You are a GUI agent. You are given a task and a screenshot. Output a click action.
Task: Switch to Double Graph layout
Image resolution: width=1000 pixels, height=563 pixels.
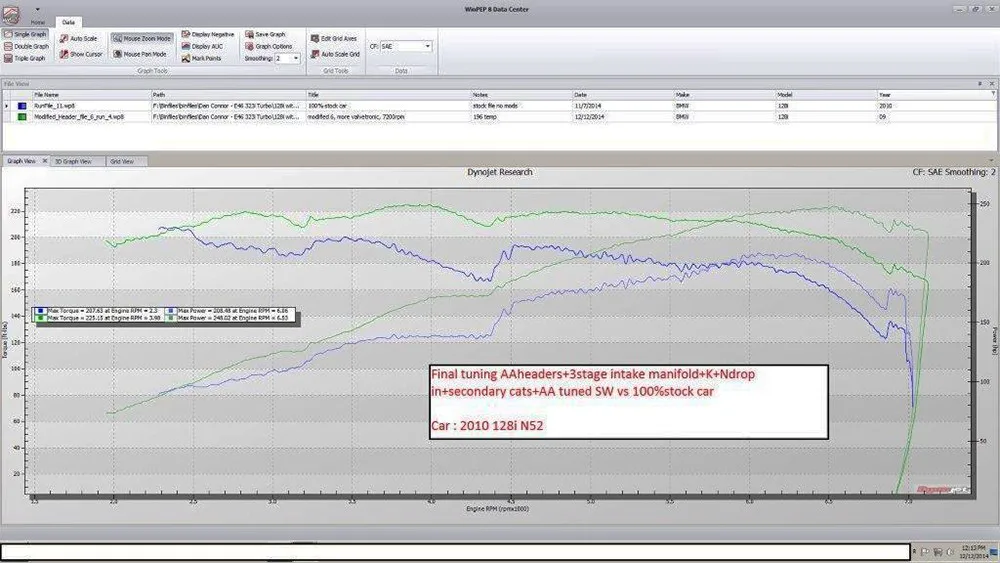point(26,47)
